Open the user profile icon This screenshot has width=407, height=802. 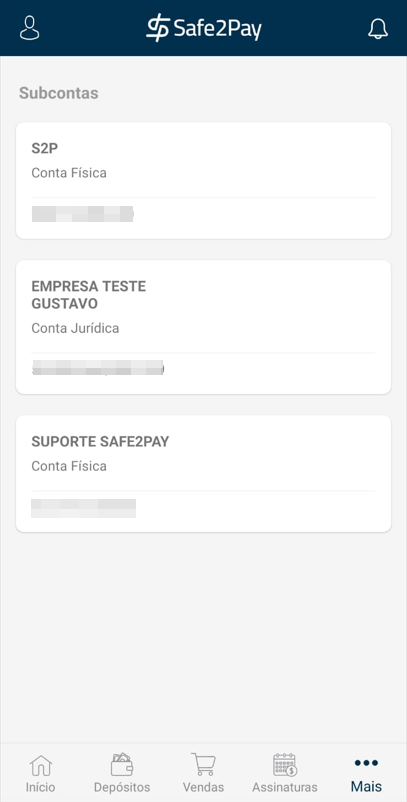(30, 28)
